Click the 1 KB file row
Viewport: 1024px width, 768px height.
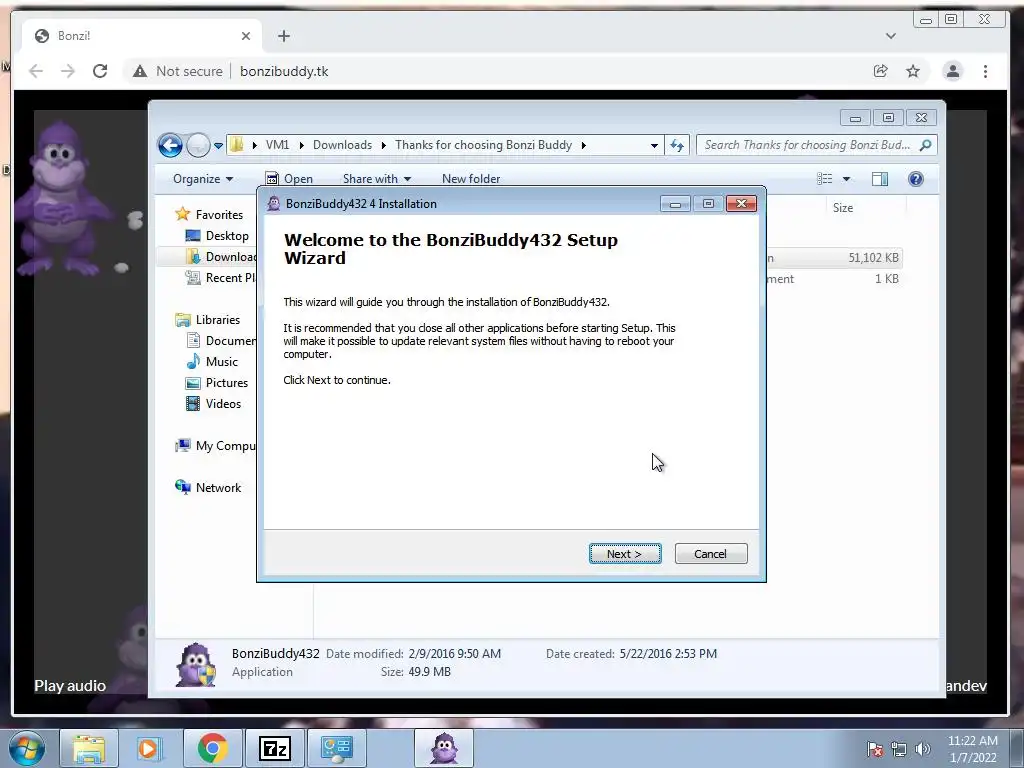(833, 279)
